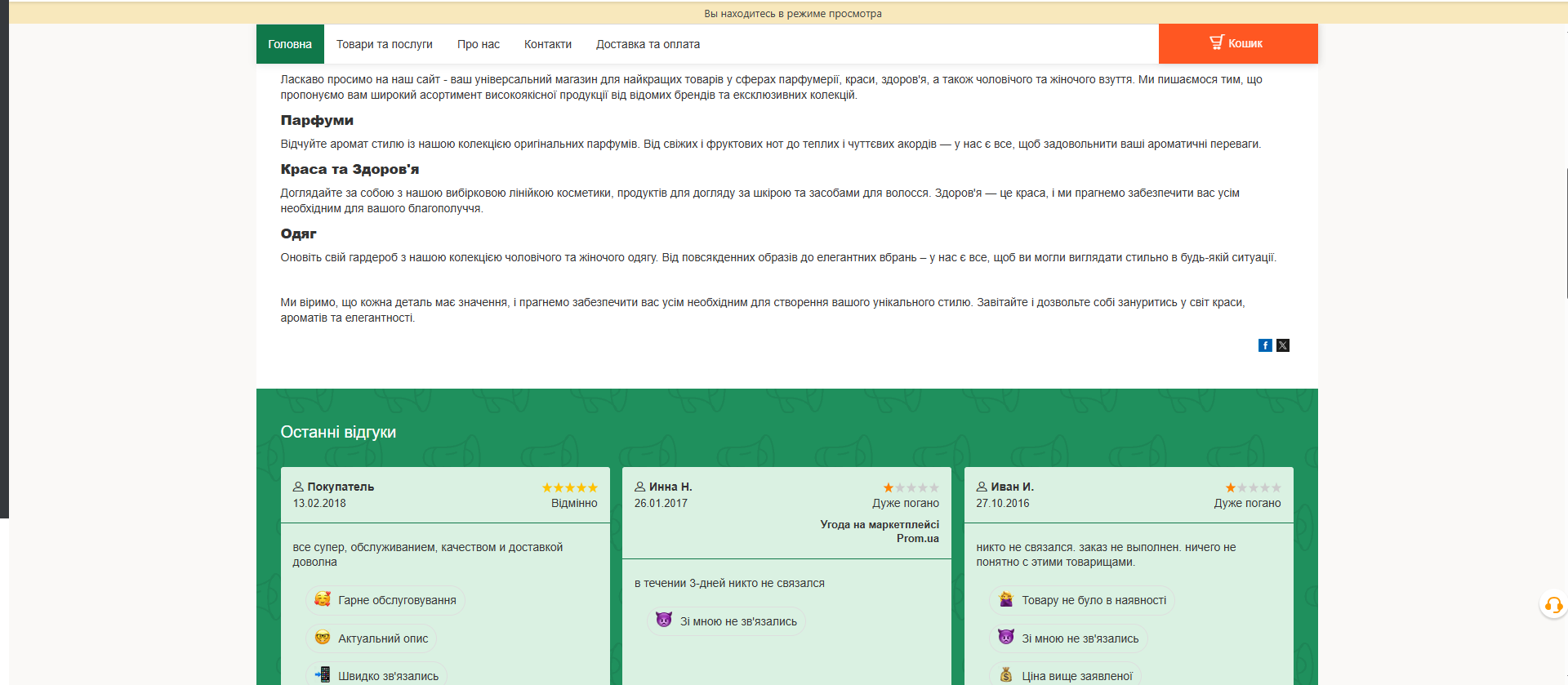This screenshot has width=1568, height=685.
Task: Click the X (Twitter) share icon
Action: click(x=1283, y=345)
